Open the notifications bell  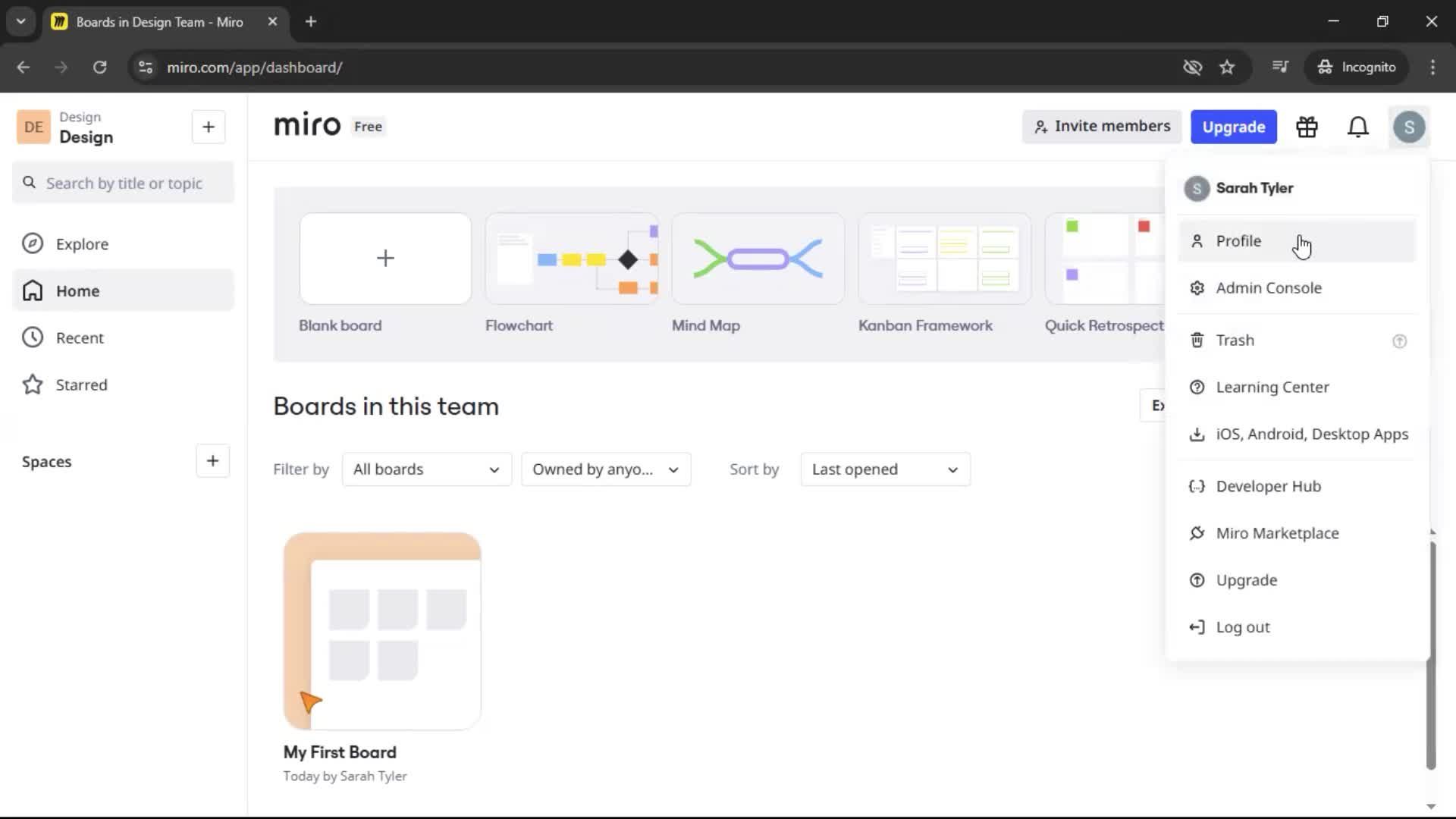(x=1358, y=127)
